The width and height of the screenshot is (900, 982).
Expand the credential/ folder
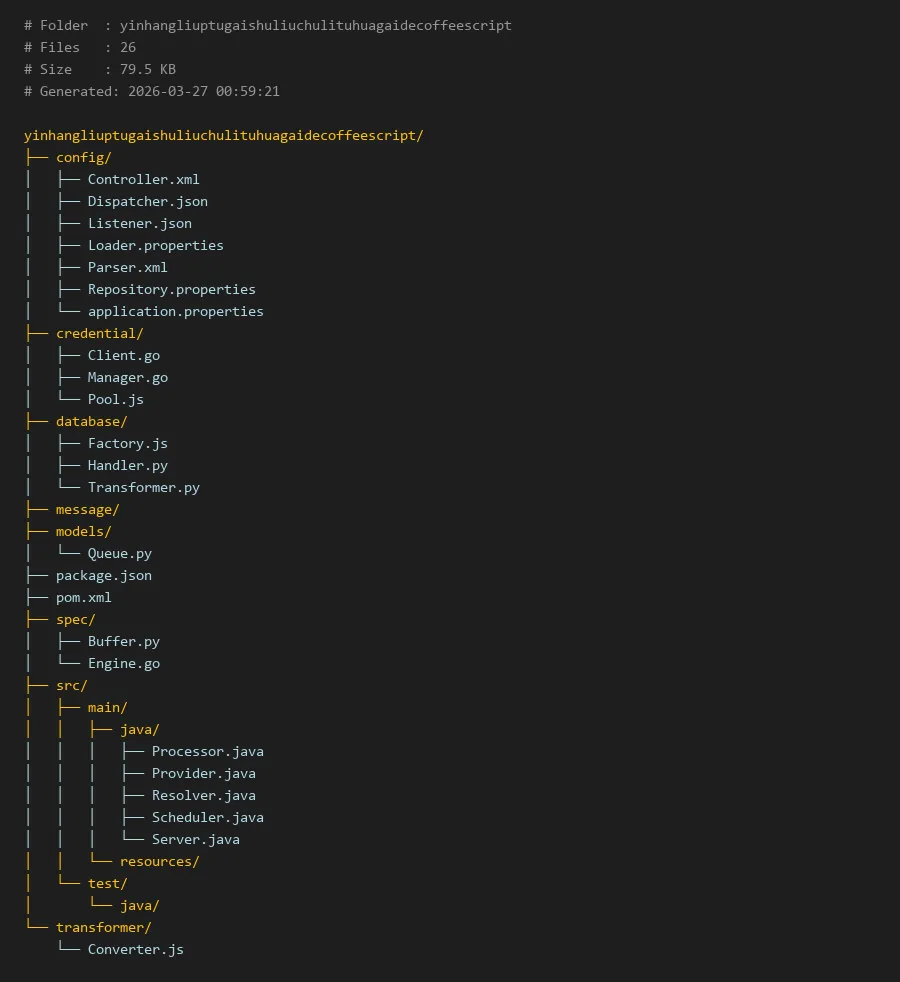coord(99,333)
